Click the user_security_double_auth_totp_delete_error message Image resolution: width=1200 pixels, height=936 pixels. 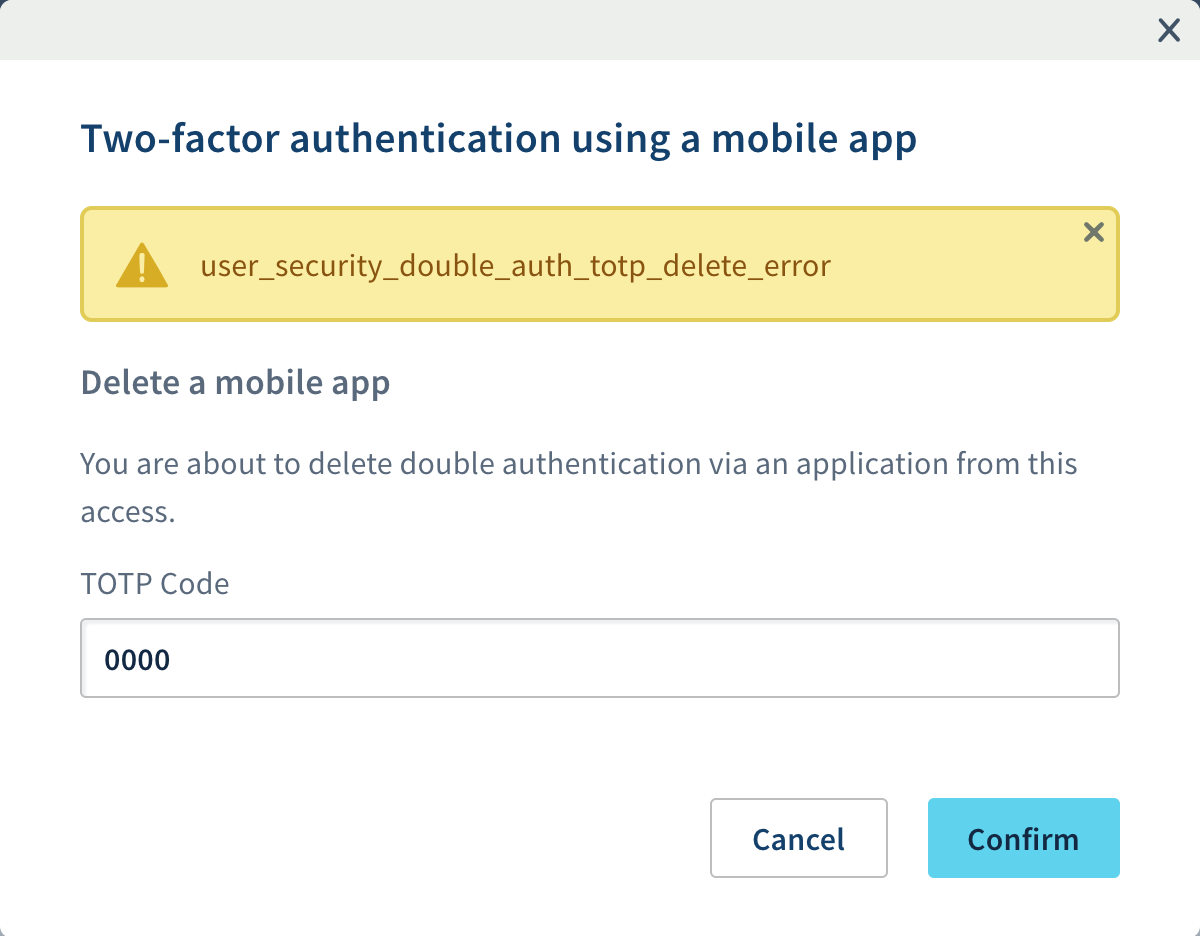tap(516, 265)
